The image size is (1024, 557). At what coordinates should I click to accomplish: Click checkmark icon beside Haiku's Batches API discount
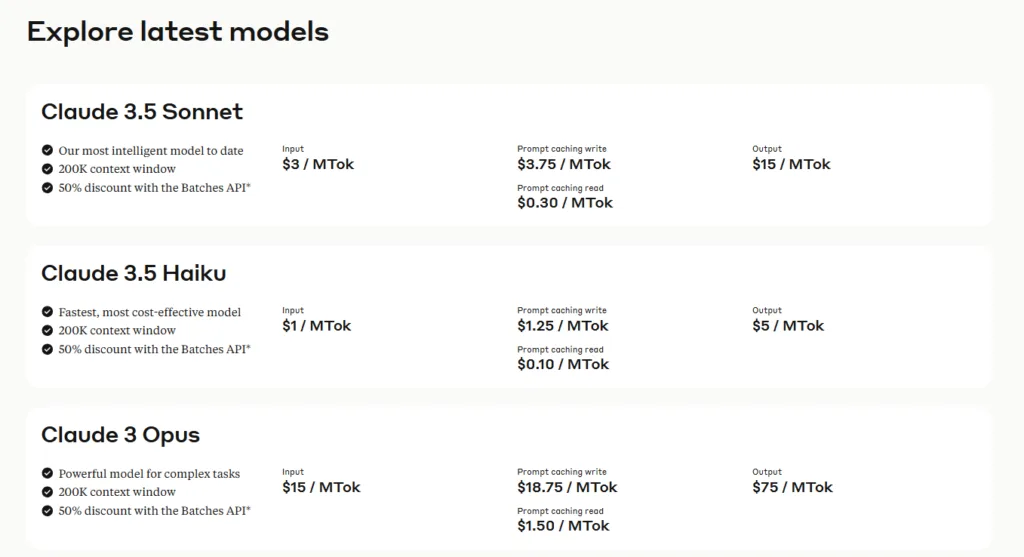click(47, 349)
